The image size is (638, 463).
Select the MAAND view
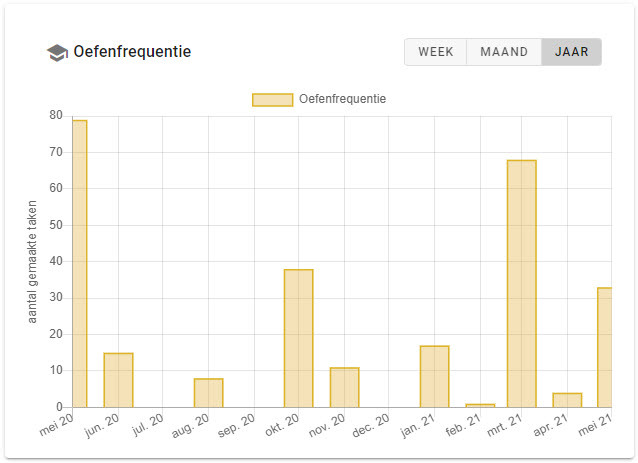point(504,52)
